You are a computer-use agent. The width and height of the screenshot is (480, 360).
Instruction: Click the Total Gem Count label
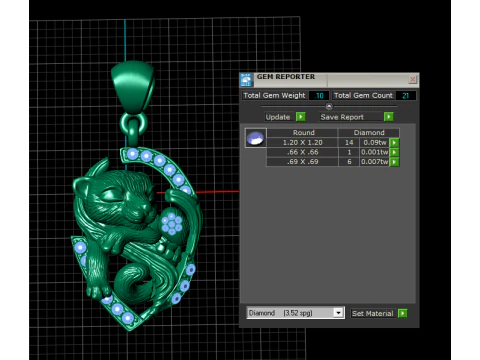click(363, 96)
